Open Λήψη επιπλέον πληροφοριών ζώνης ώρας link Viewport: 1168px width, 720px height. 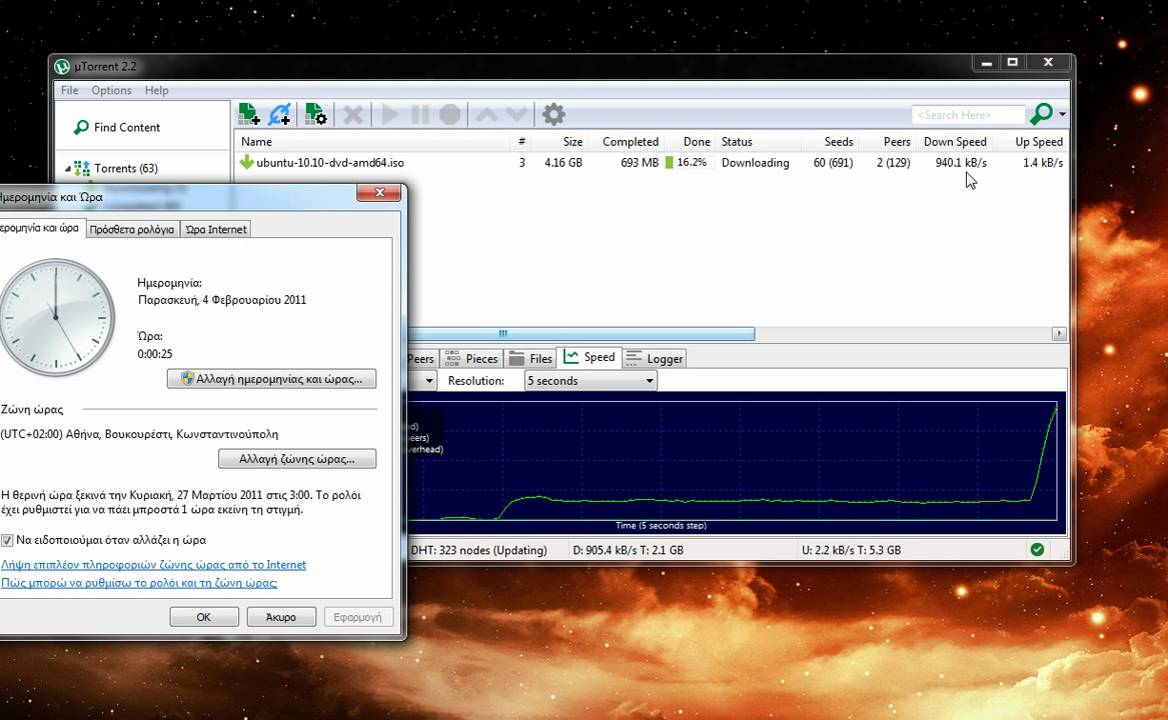pyautogui.click(x=153, y=564)
